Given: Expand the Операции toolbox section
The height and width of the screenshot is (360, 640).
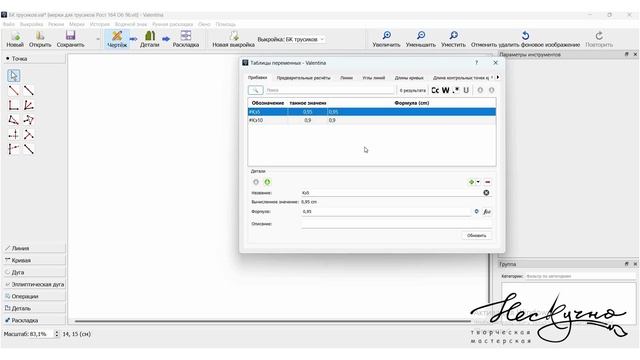Looking at the screenshot, I should [34, 296].
